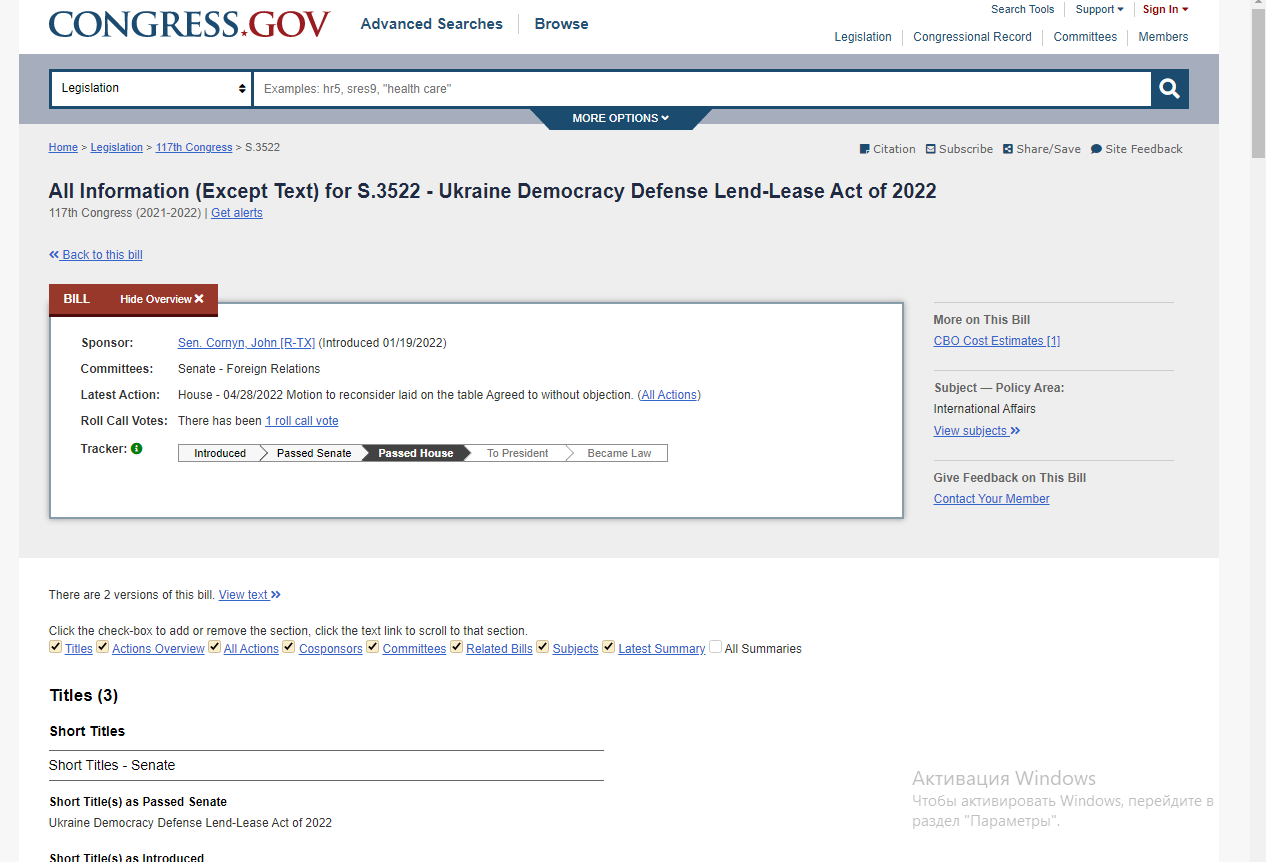The height and width of the screenshot is (862, 1266).
Task: Enable the All Summaries checkbox
Action: point(715,647)
